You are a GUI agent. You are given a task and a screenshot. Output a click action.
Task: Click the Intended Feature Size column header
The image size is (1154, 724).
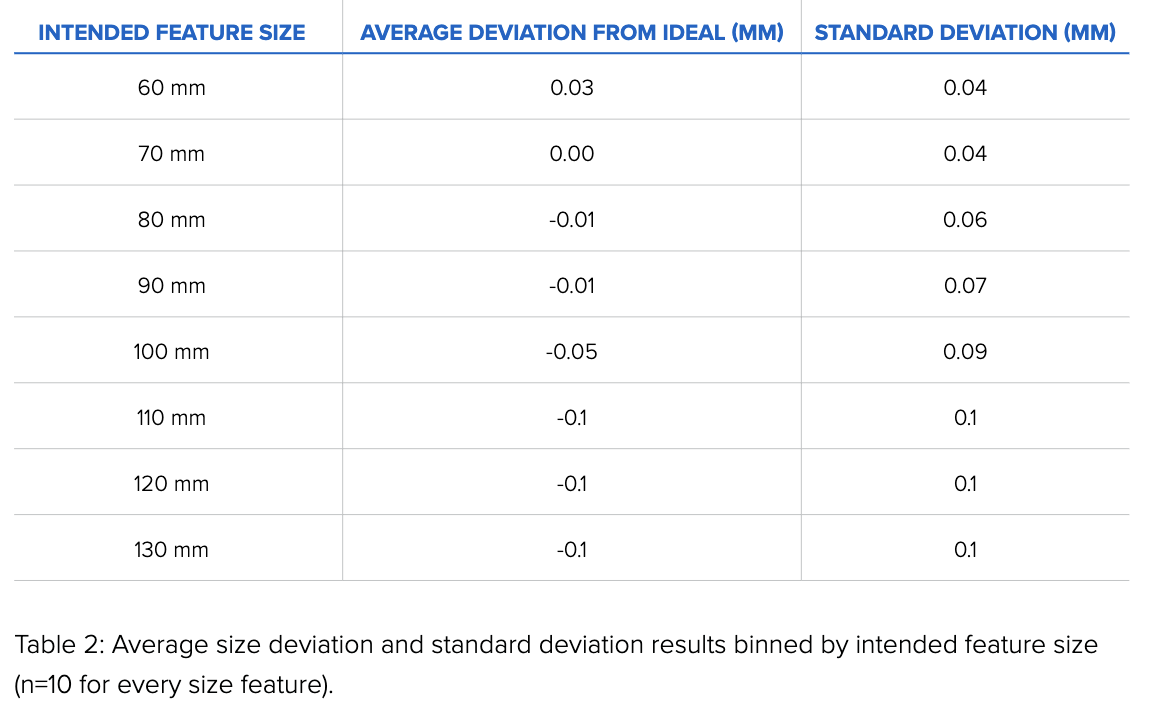[171, 32]
